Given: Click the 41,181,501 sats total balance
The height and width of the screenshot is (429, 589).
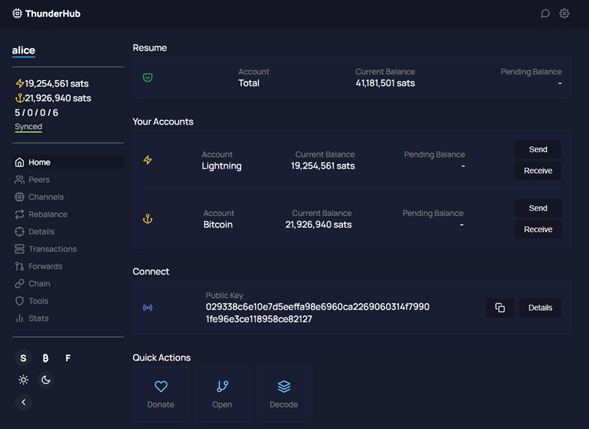Looking at the screenshot, I should point(385,83).
